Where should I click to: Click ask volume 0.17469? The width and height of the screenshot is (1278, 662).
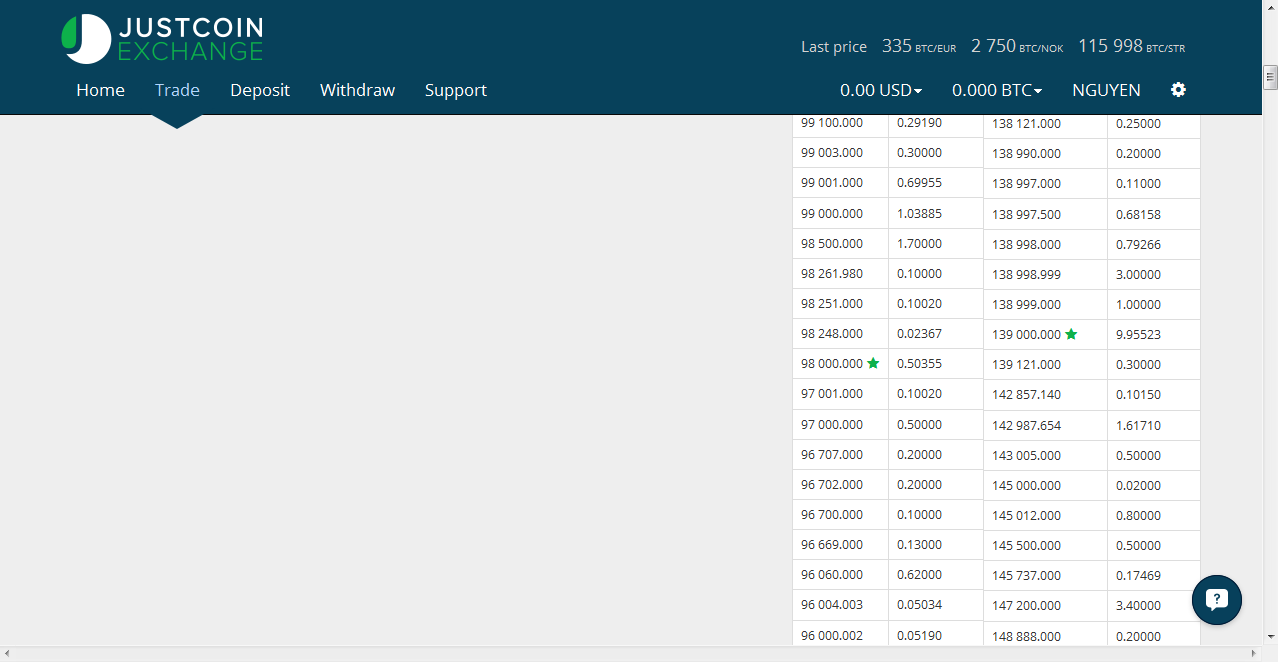[x=1138, y=575]
